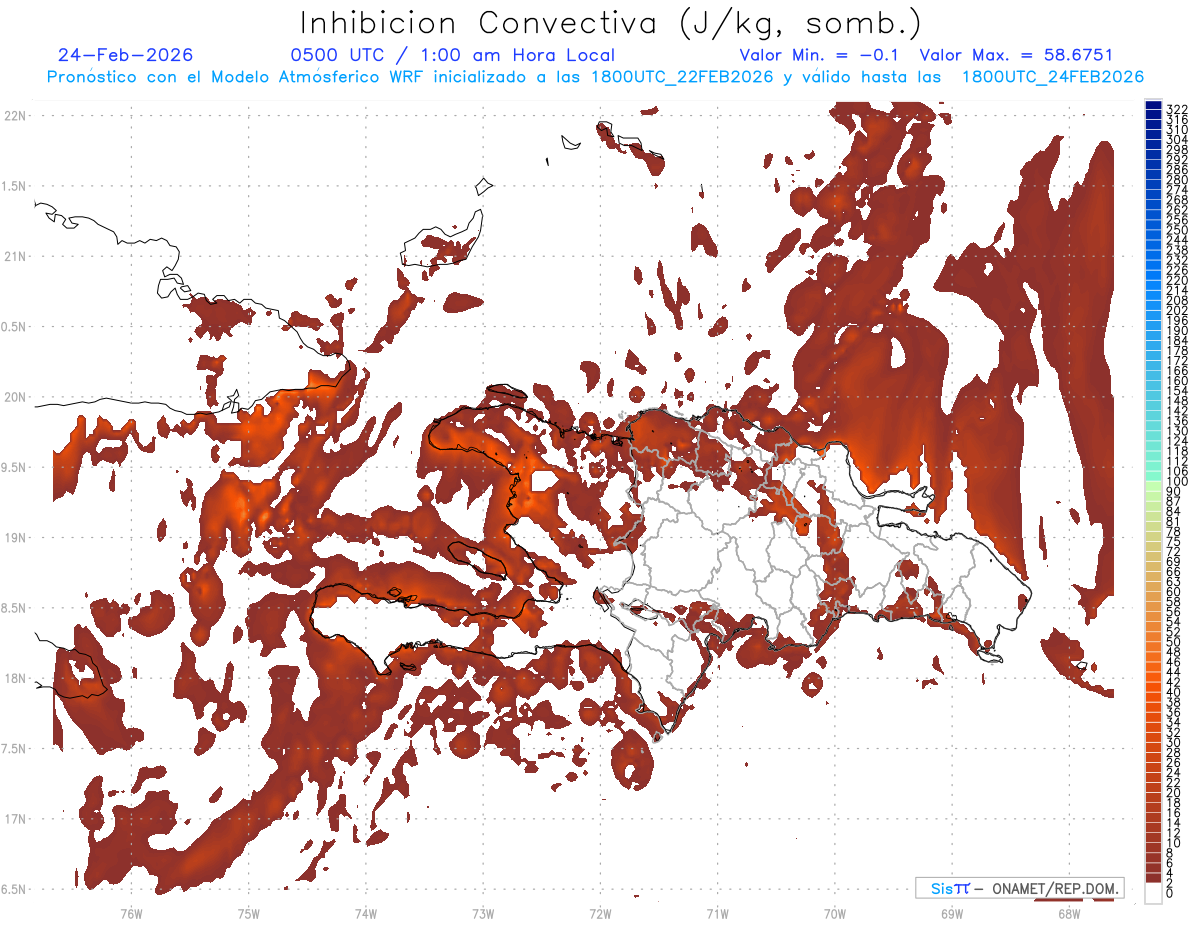Click the "20N" latitude label
Image resolution: width=1200 pixels, height=927 pixels.
point(15,397)
